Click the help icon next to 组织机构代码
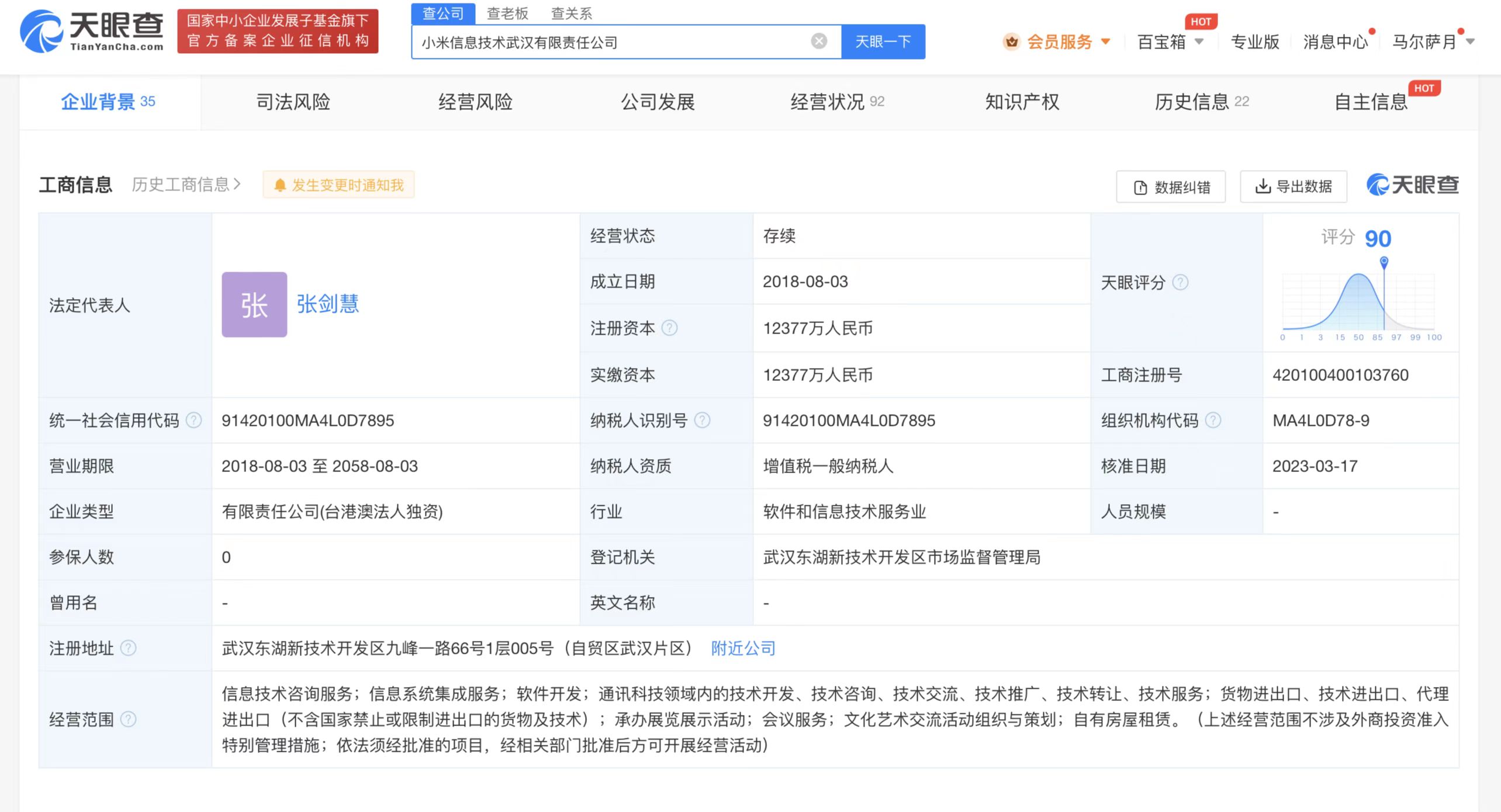 1213,420
